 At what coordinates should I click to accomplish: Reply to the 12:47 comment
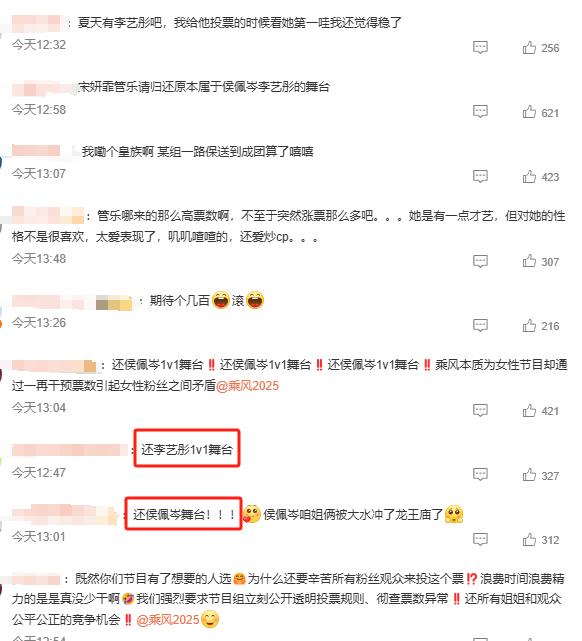point(480,475)
